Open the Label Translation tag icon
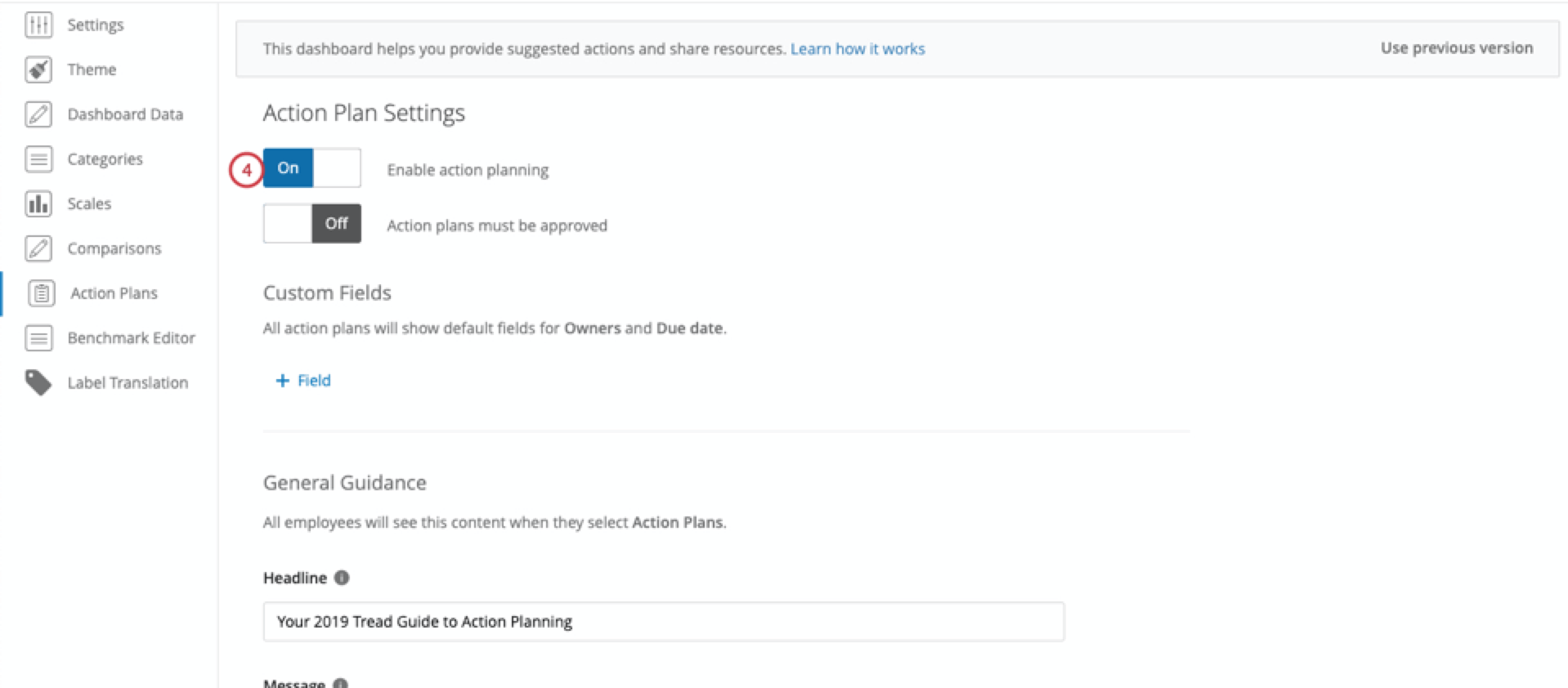Image resolution: width=1568 pixels, height=688 pixels. (x=38, y=382)
